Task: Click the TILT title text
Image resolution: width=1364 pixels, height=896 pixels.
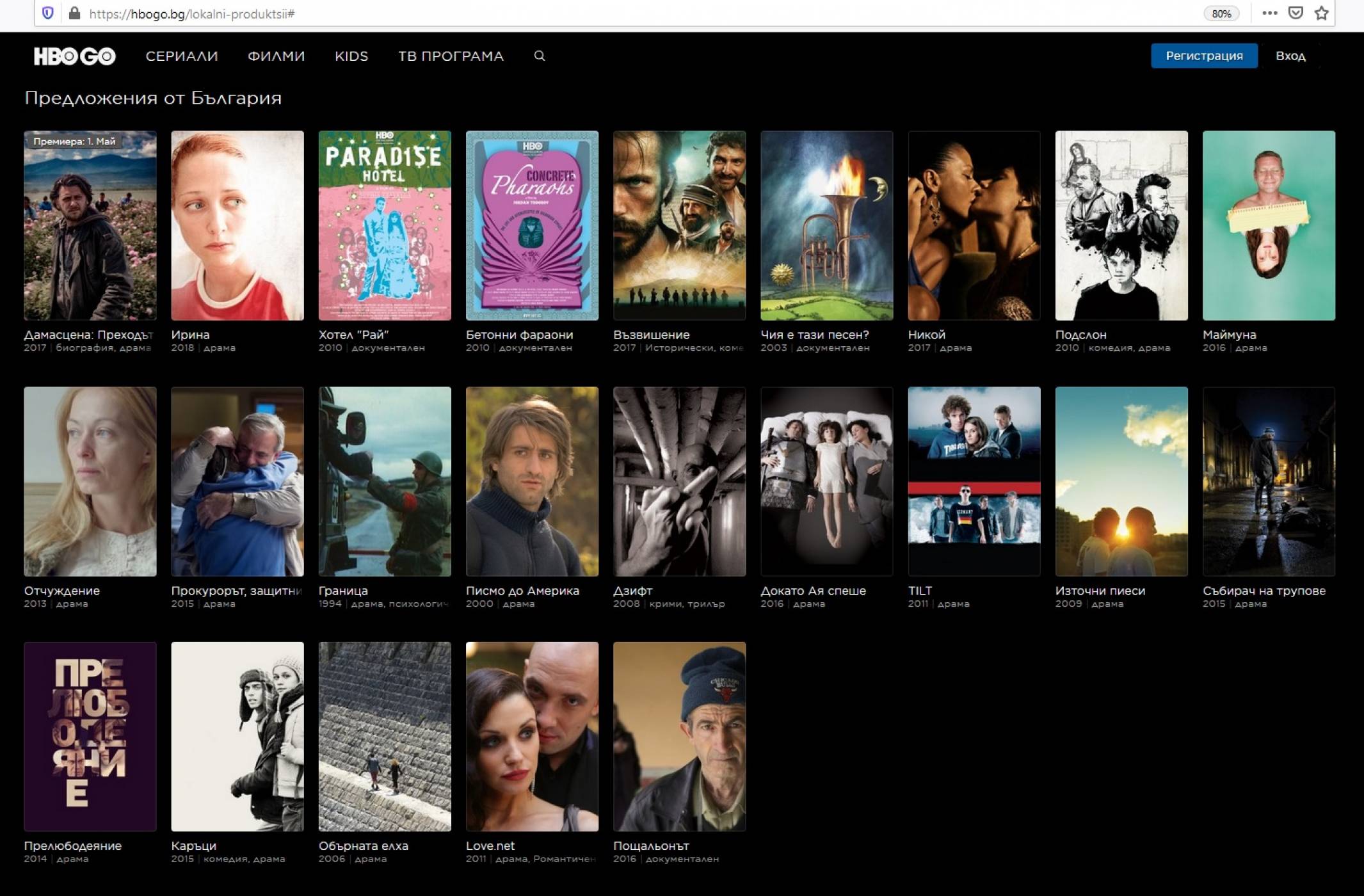Action: 919,591
